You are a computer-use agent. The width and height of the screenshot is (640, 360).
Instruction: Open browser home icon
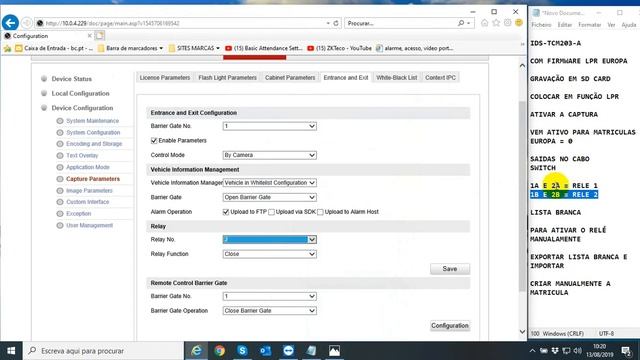(484, 23)
